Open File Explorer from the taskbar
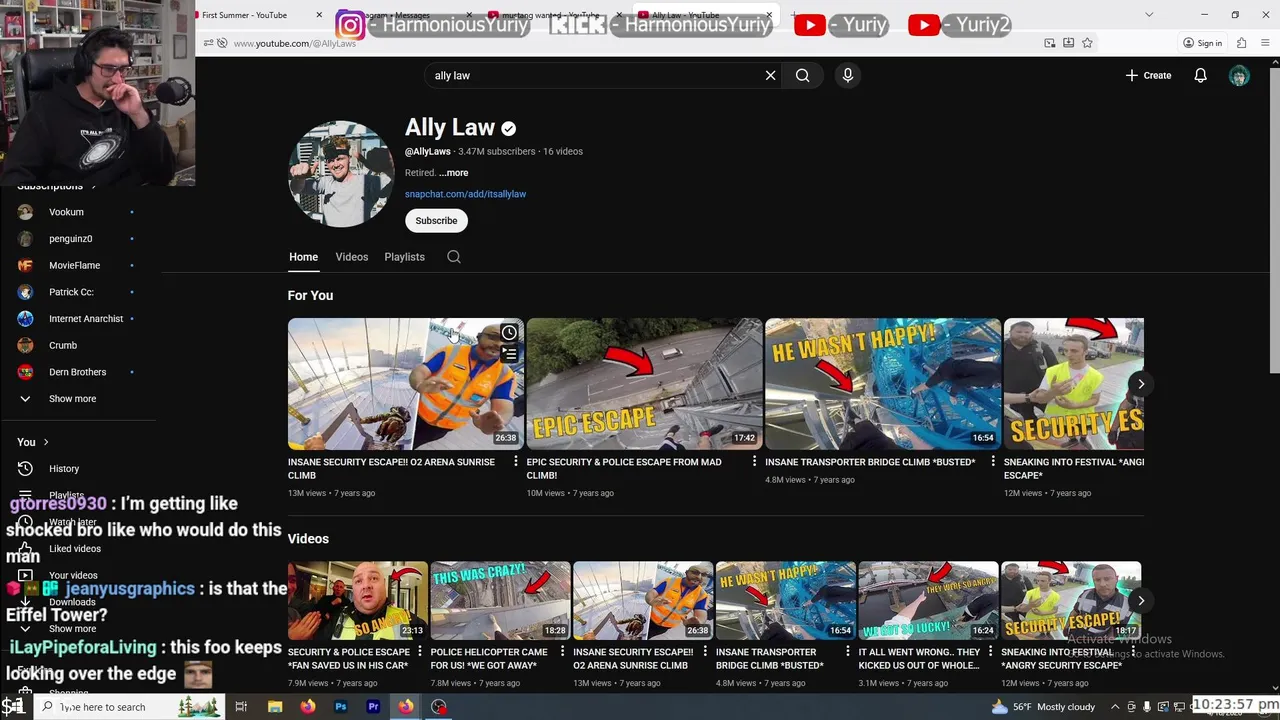The image size is (1280, 720). point(275,707)
